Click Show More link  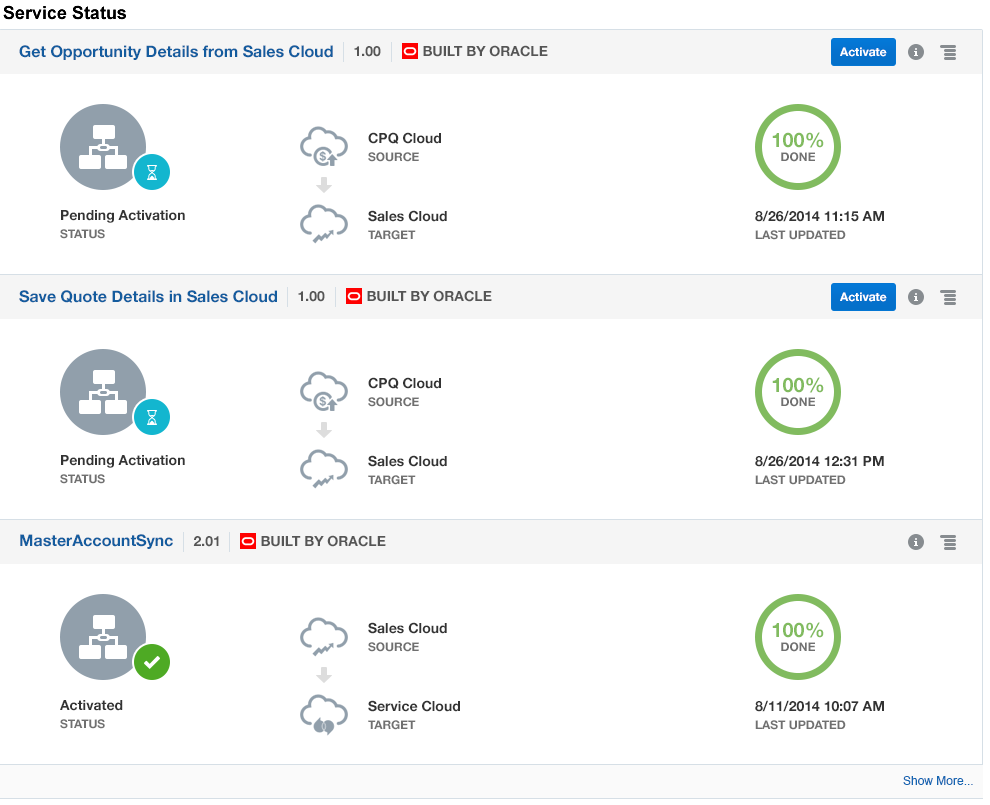pyautogui.click(x=937, y=781)
